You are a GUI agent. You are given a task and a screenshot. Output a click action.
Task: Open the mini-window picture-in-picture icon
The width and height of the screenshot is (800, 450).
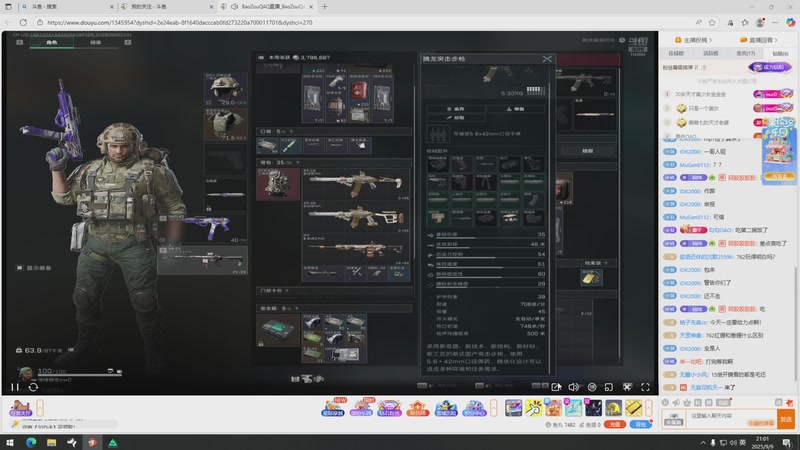click(x=609, y=387)
